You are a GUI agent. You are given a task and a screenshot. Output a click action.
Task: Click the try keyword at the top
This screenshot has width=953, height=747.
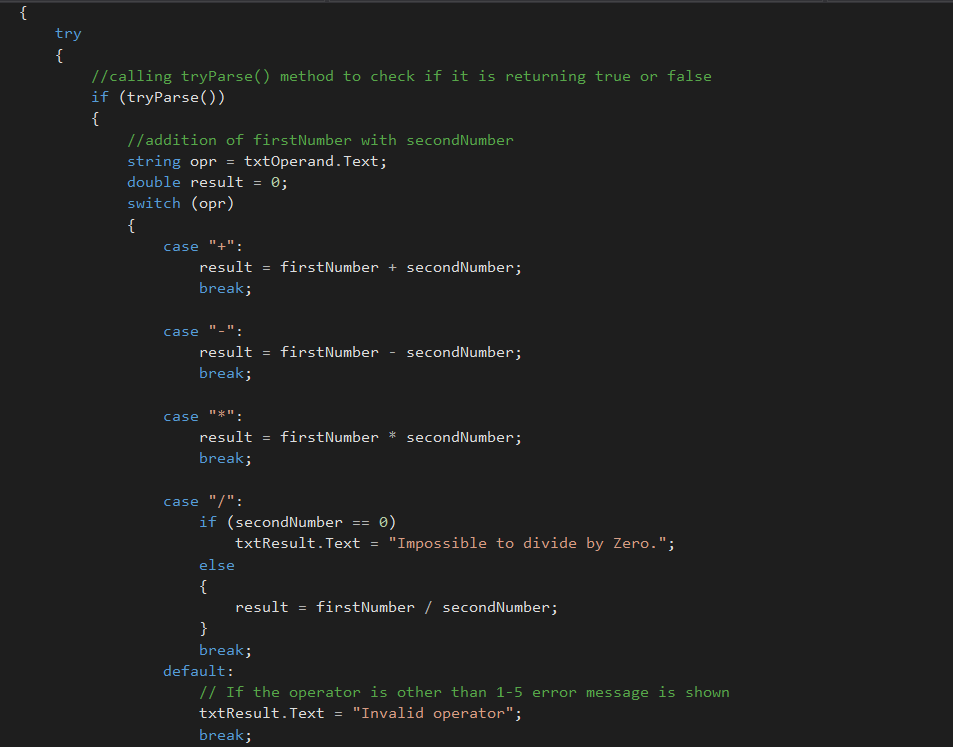[x=67, y=33]
